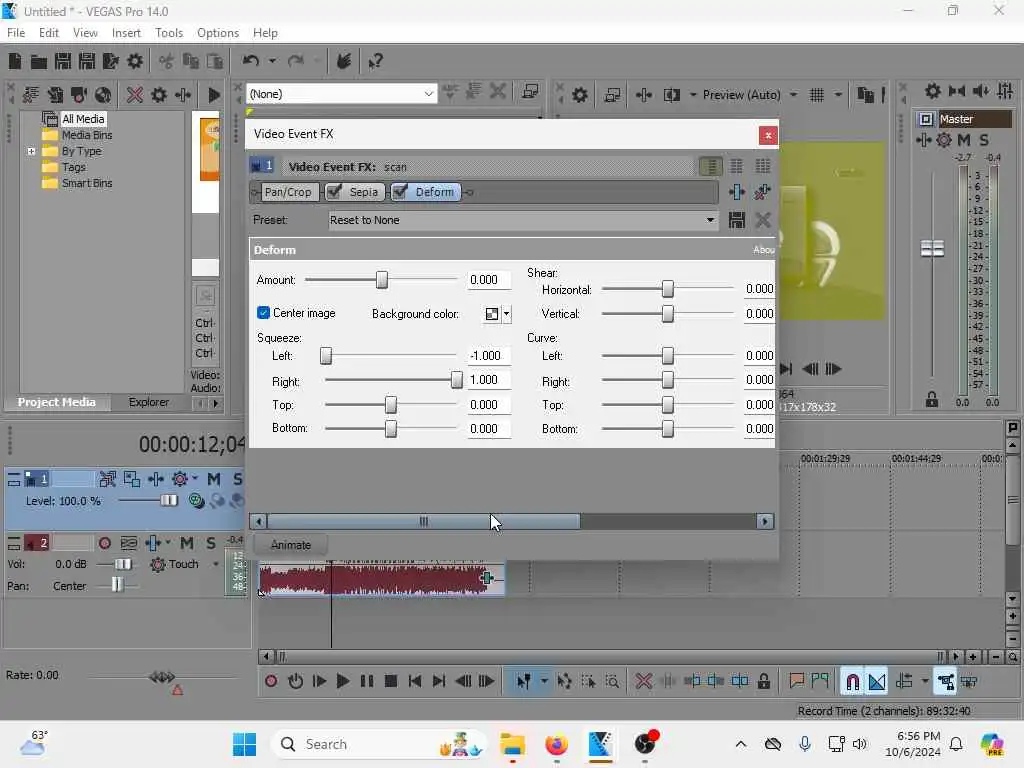
Task: Click the New Project icon in toolbar
Action: 14,61
